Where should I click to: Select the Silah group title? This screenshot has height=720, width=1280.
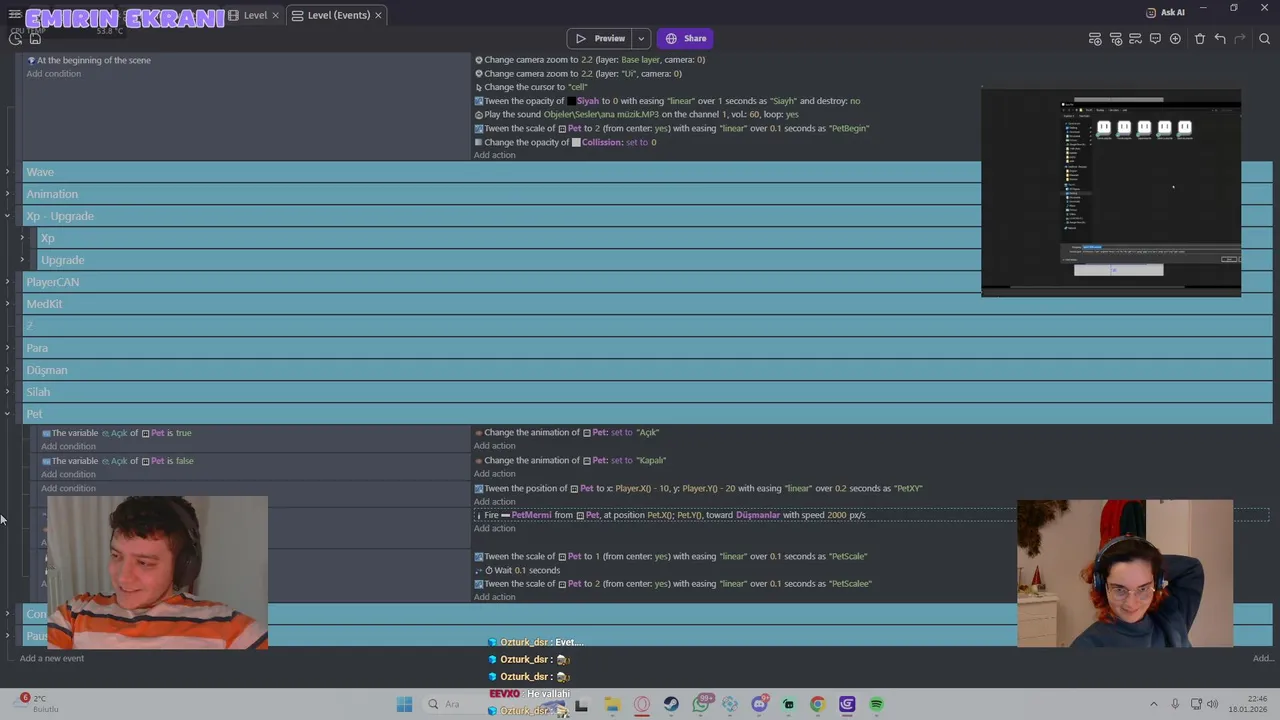point(38,392)
